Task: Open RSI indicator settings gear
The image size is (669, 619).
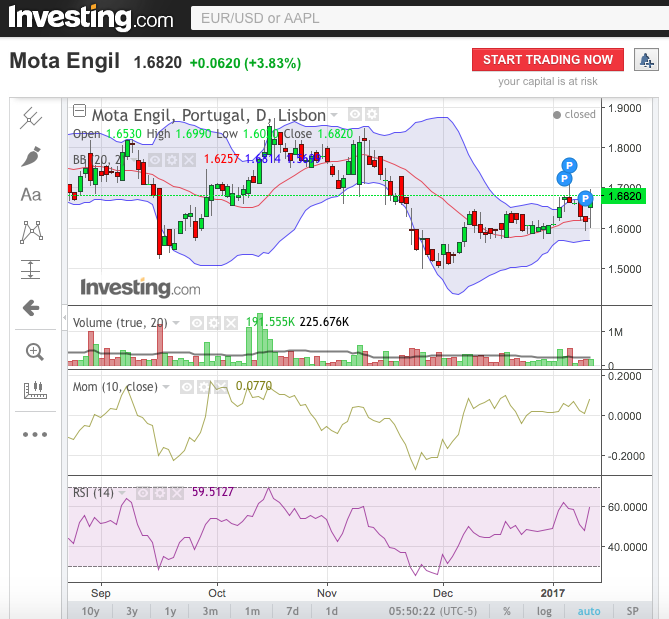Action: pos(160,494)
